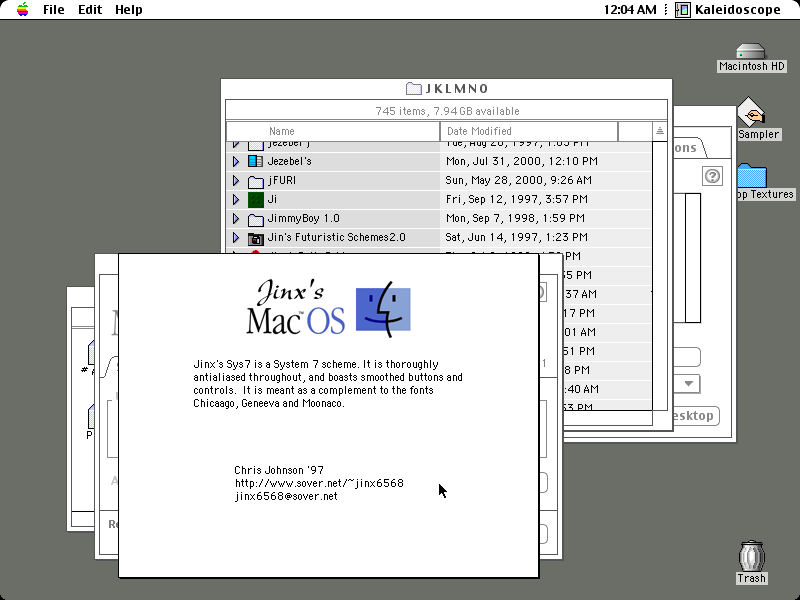Click date 'Sat, Jun 14, 1997, 1:23 PM'
The width and height of the screenshot is (800, 600).
[x=516, y=237]
